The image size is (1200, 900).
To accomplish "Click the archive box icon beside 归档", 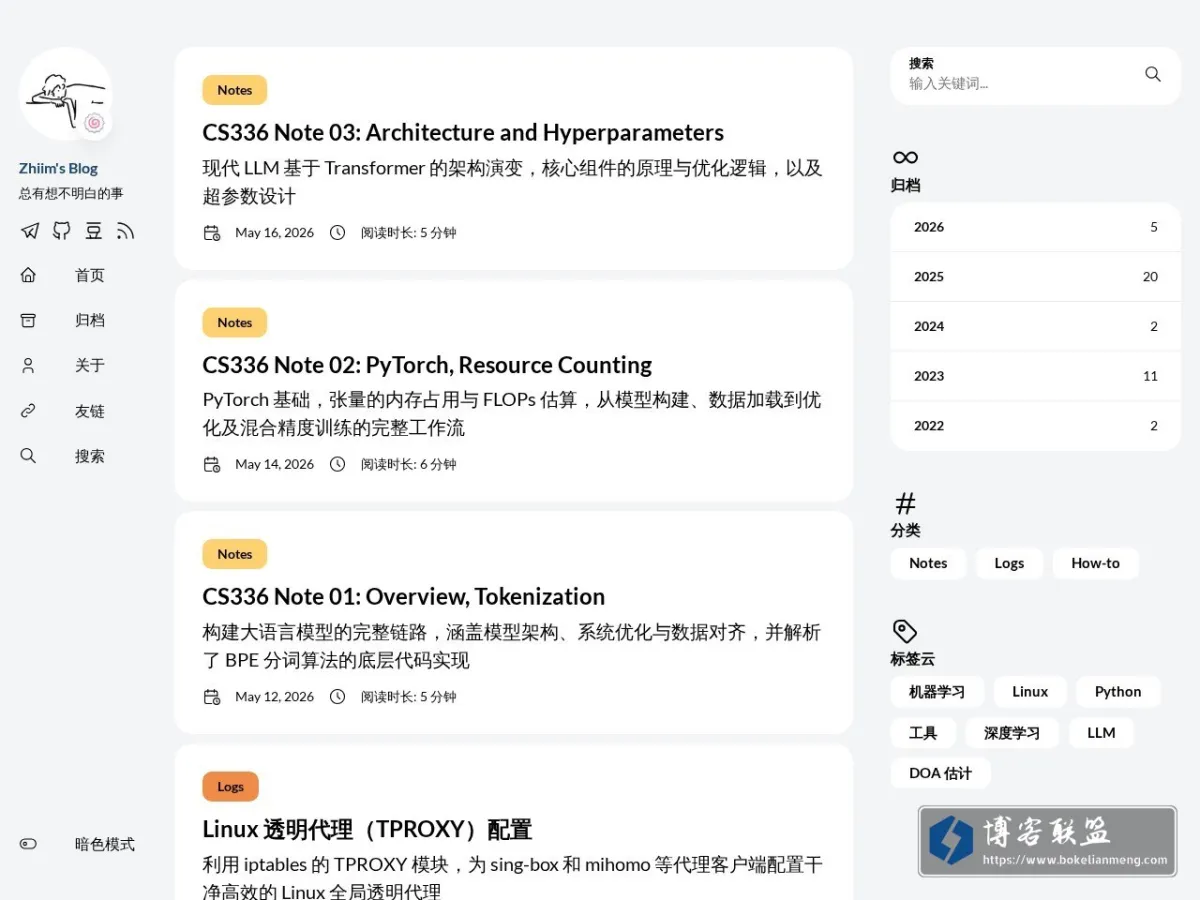I will [x=28, y=320].
